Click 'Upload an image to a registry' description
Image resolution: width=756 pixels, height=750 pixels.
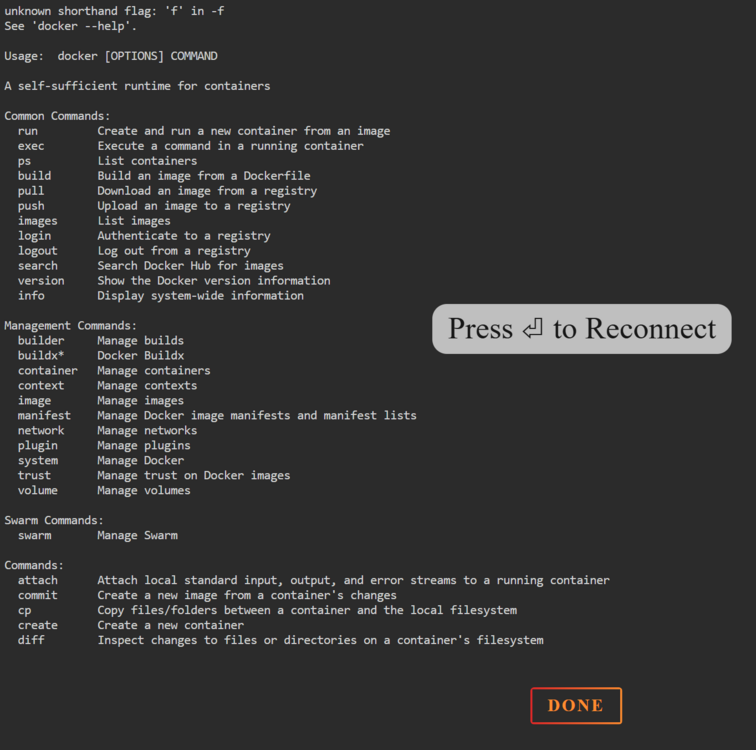pyautogui.click(x=194, y=206)
